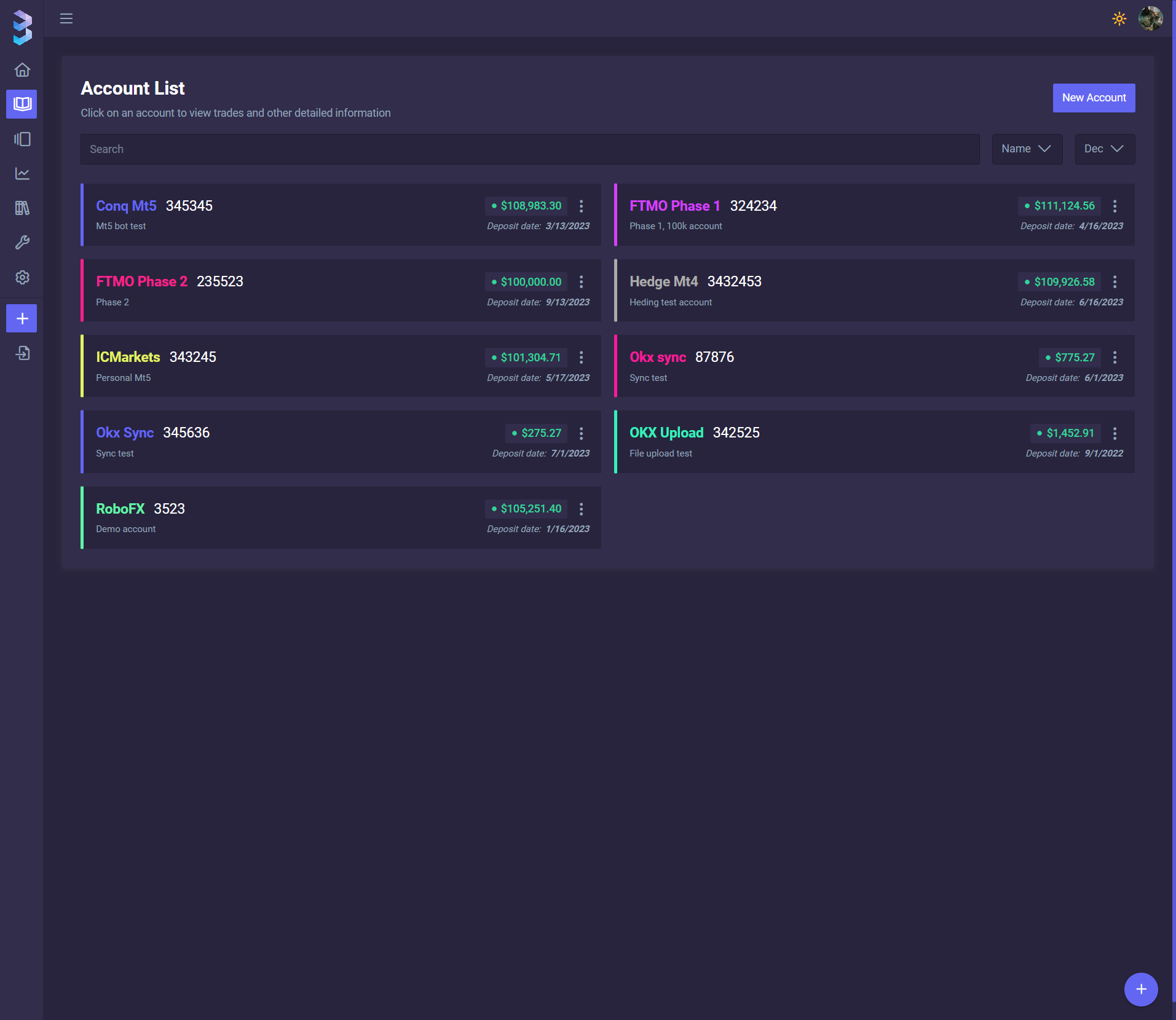The height and width of the screenshot is (1020, 1176).
Task: Open the settings gear icon
Action: click(x=22, y=278)
